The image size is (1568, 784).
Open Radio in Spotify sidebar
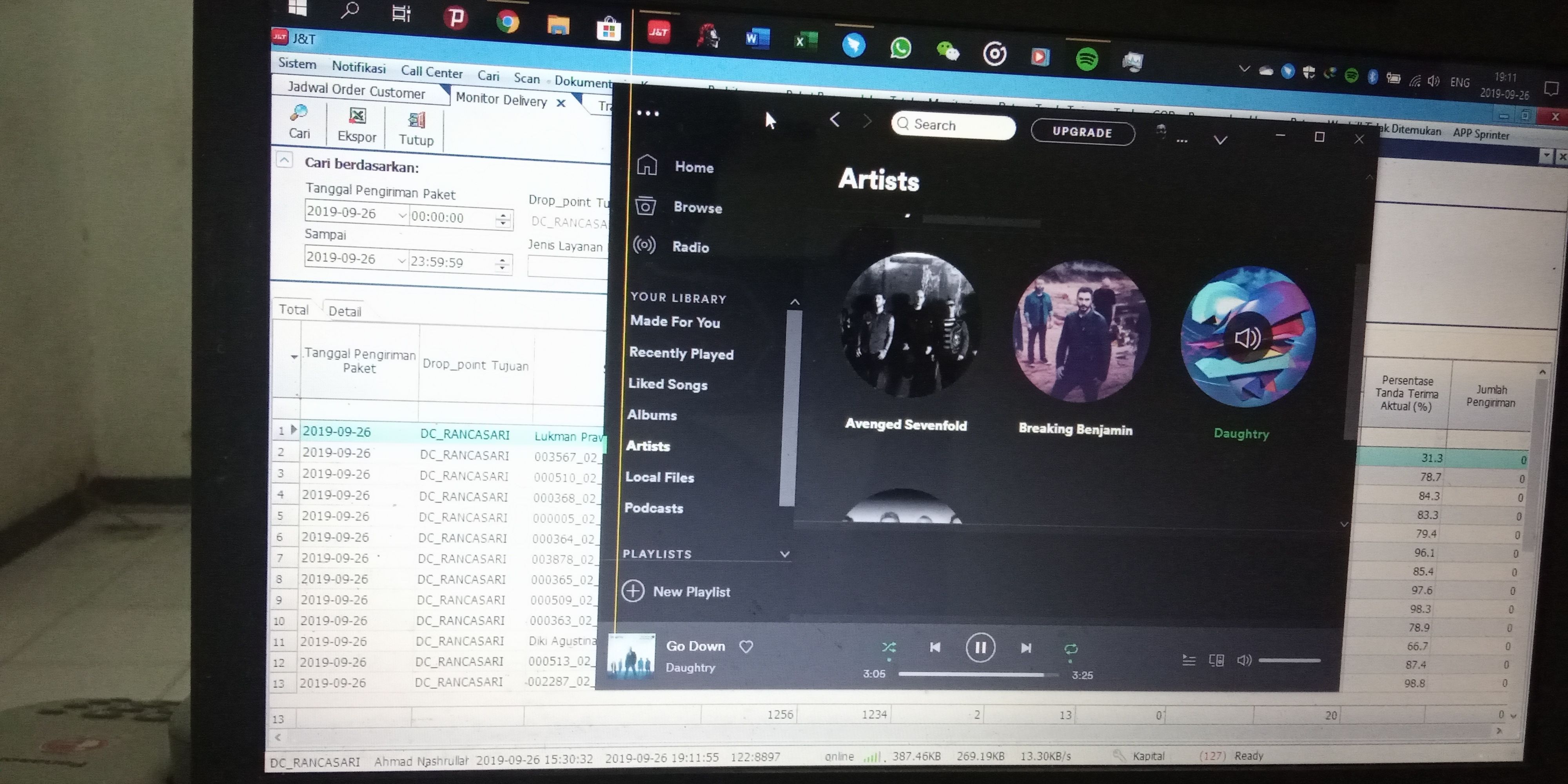pos(671,246)
